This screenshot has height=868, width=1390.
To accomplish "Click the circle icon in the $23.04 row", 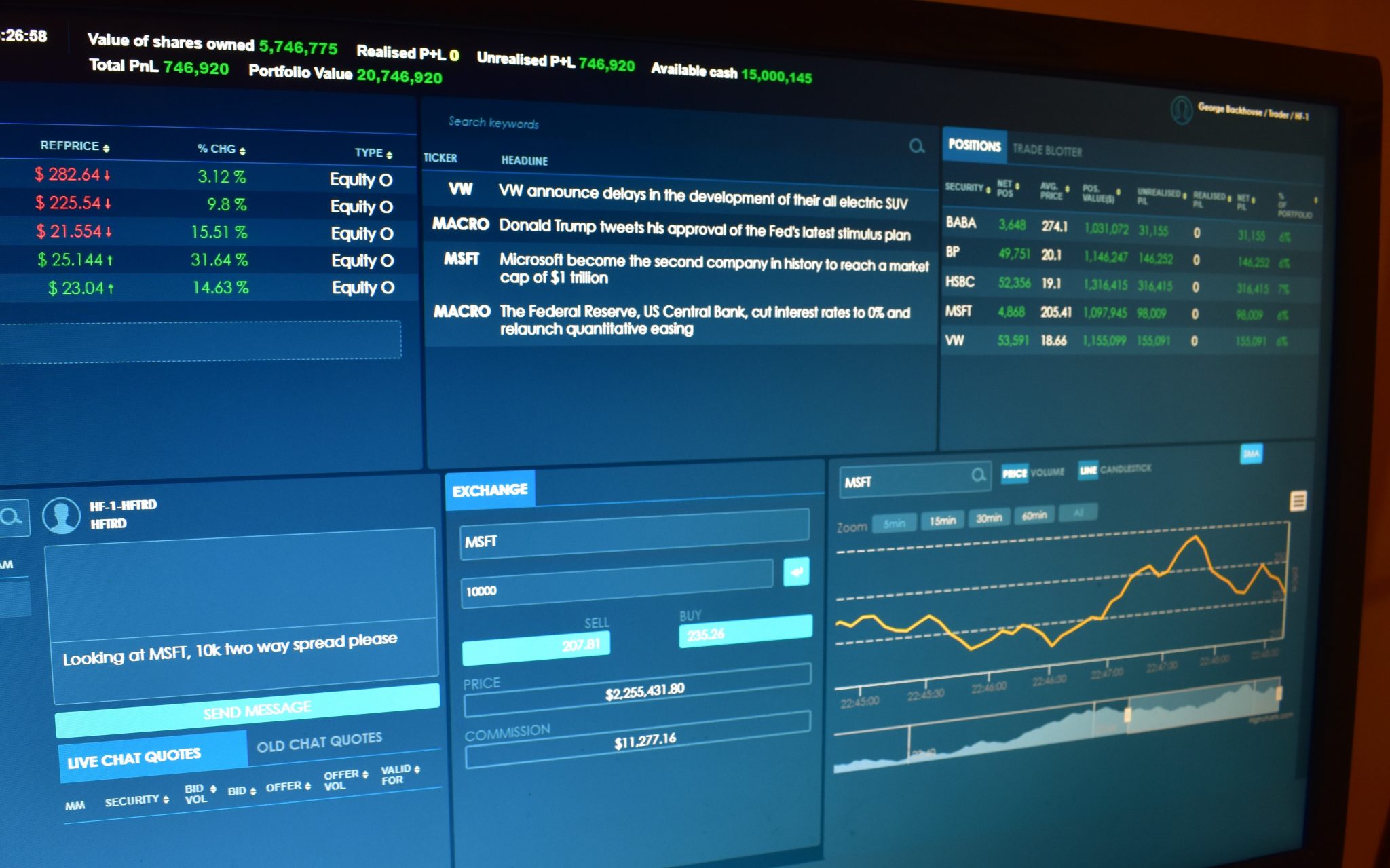I will 388,288.
